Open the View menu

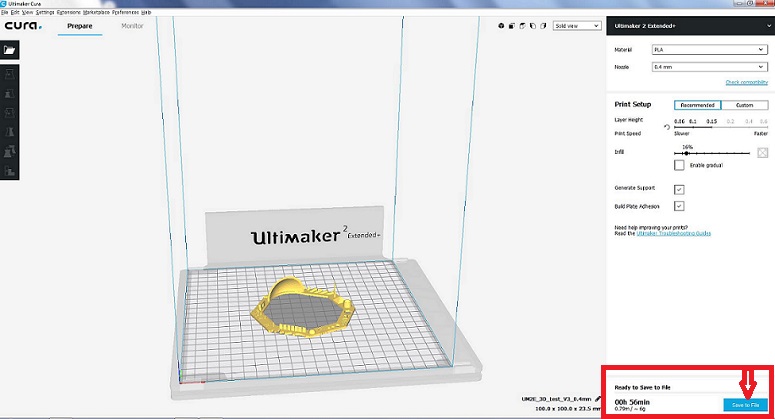tap(28, 12)
